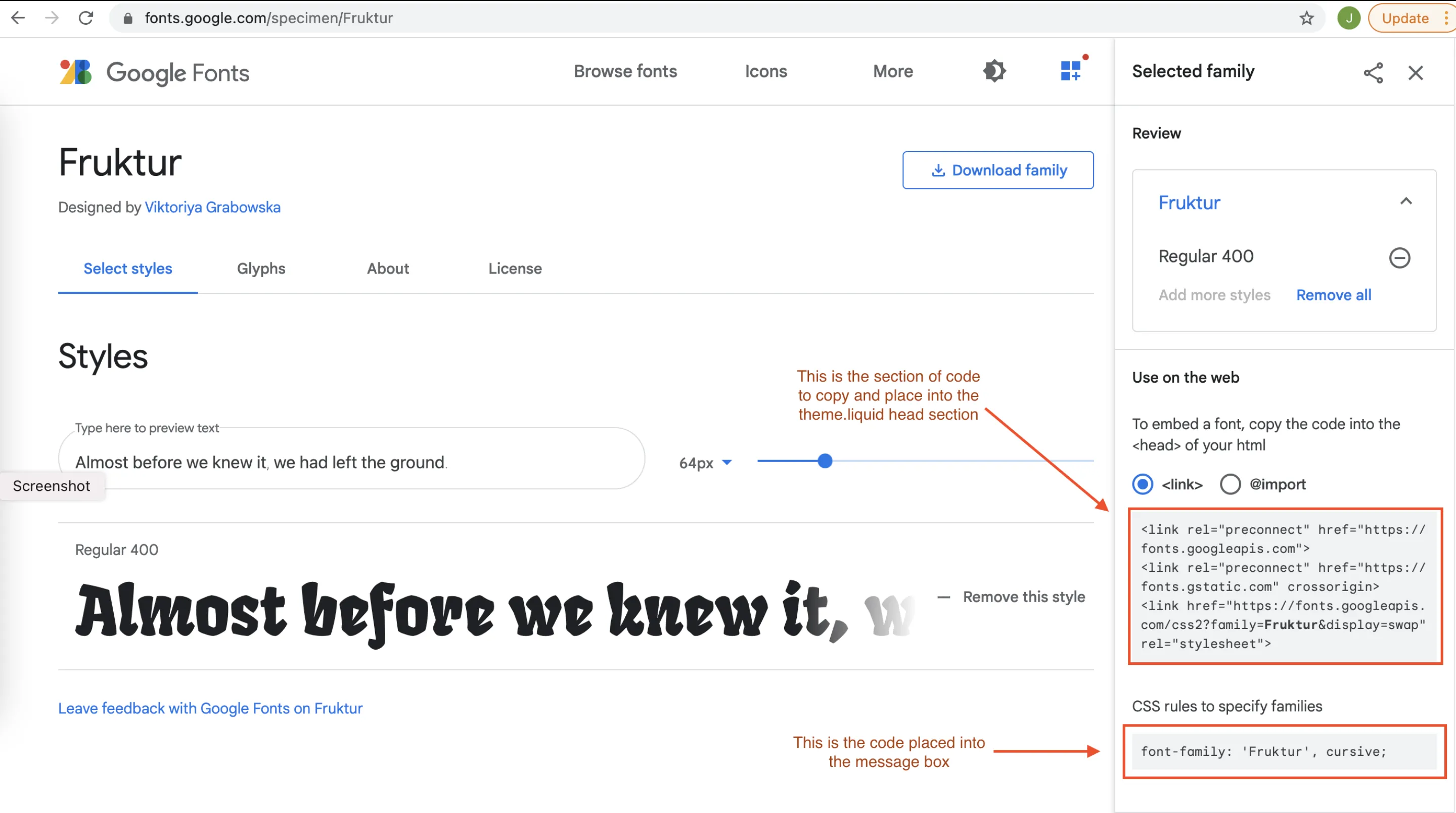Bookmark this page with the star icon

pyautogui.click(x=1306, y=18)
